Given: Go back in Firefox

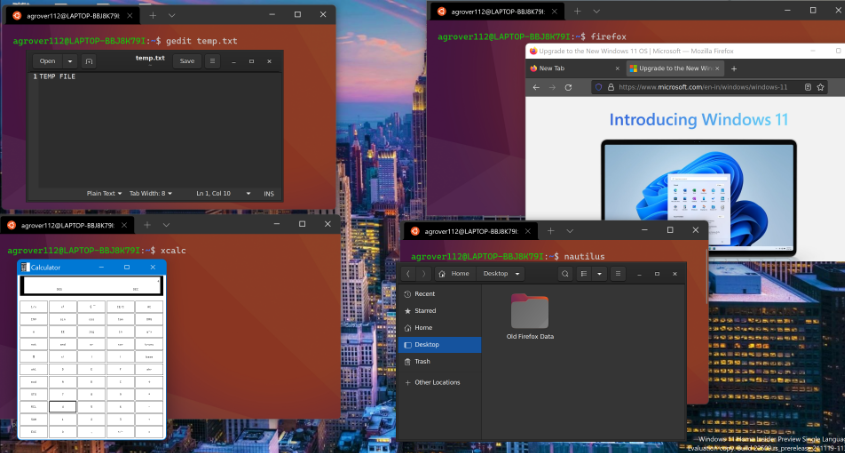Looking at the screenshot, I should point(536,87).
